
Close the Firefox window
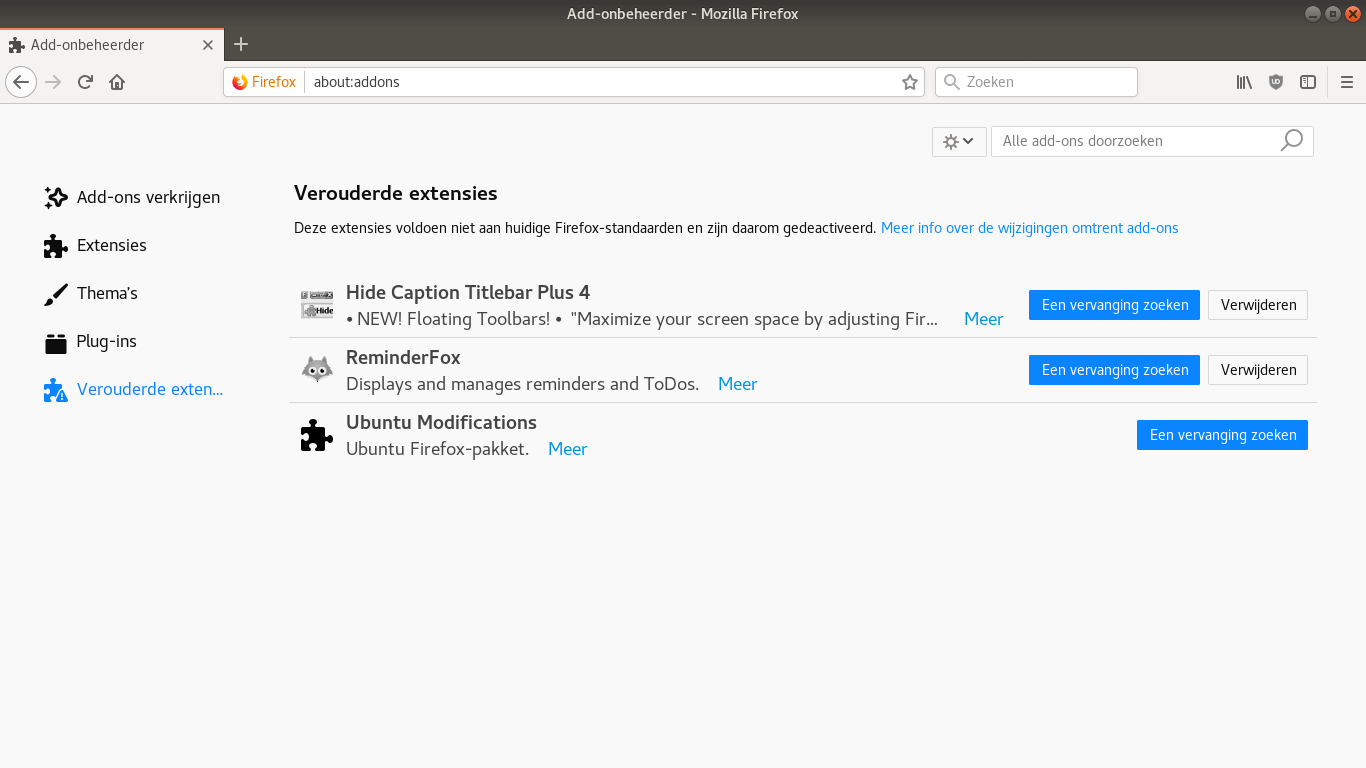[1353, 14]
